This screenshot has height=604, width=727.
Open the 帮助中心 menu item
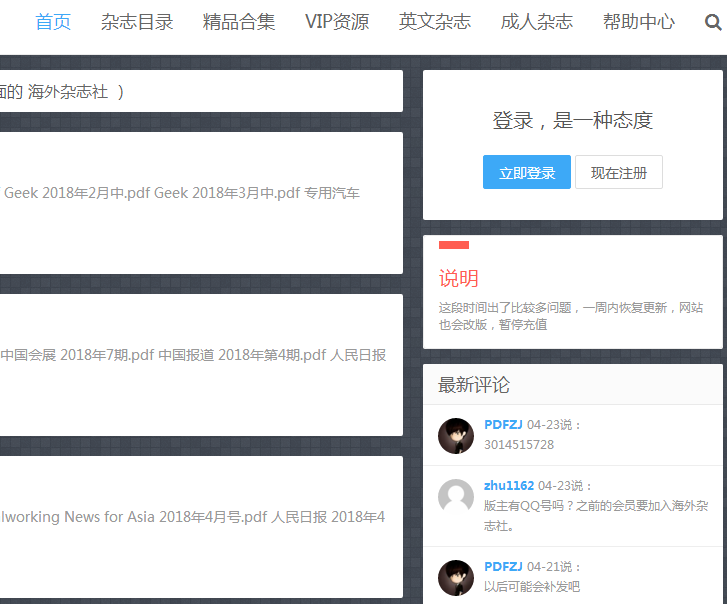(x=639, y=22)
